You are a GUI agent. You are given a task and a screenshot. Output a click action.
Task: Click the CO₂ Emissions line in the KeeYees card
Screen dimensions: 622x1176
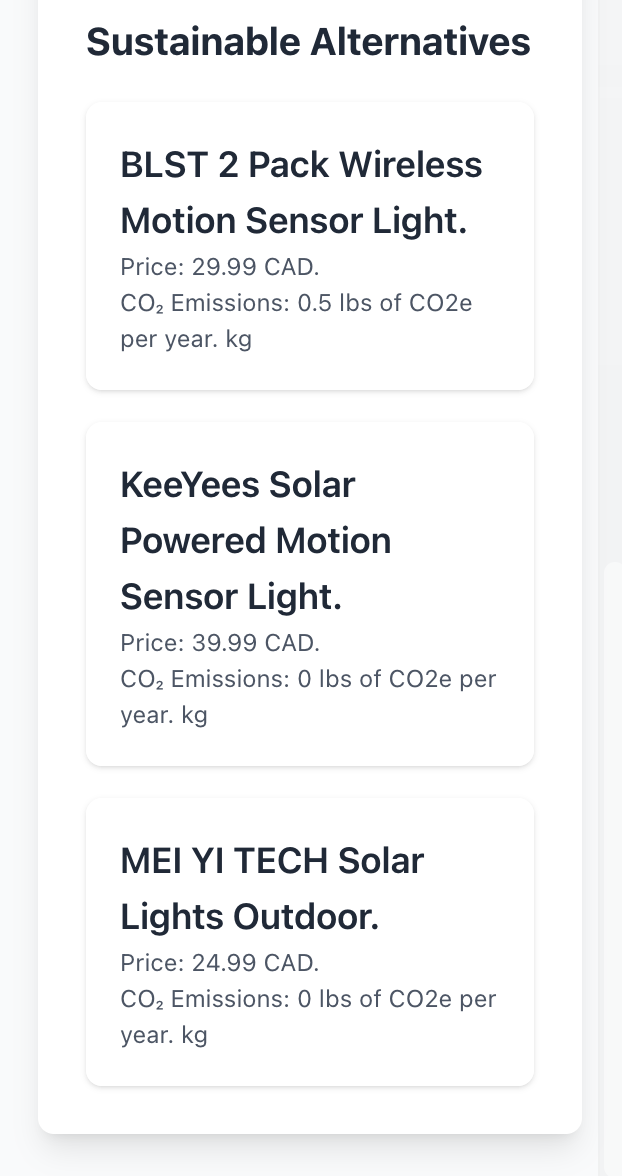coord(308,679)
